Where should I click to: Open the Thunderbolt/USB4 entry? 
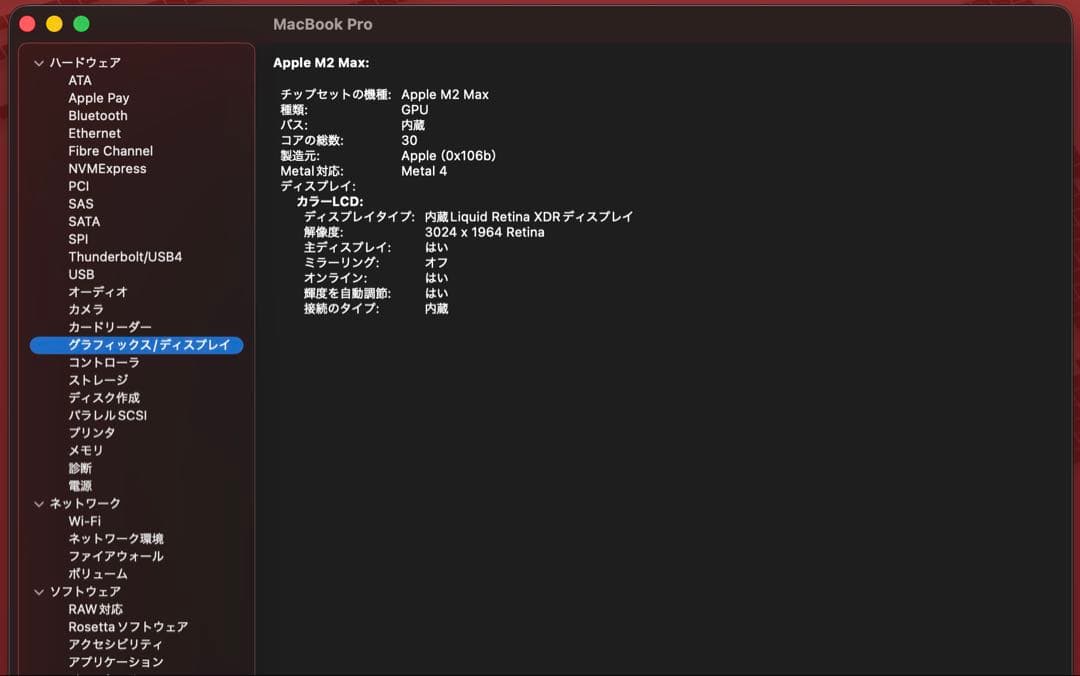[x=125, y=257]
